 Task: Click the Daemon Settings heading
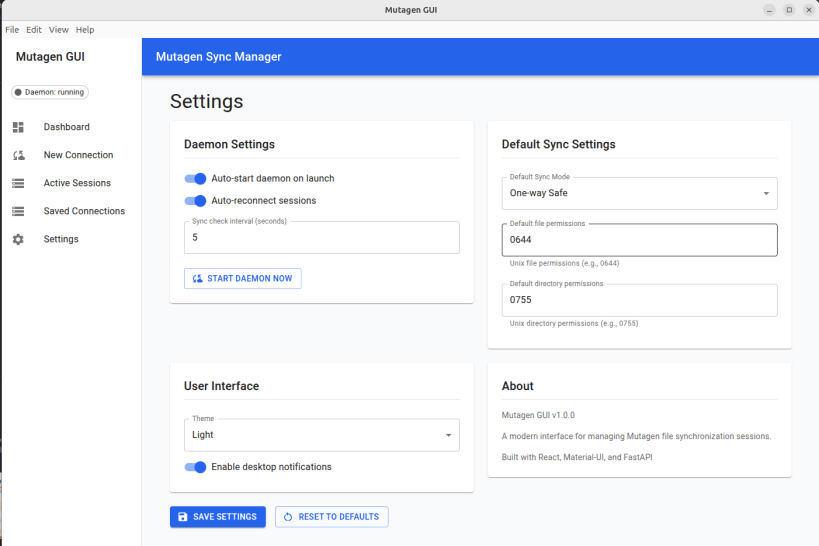point(229,144)
